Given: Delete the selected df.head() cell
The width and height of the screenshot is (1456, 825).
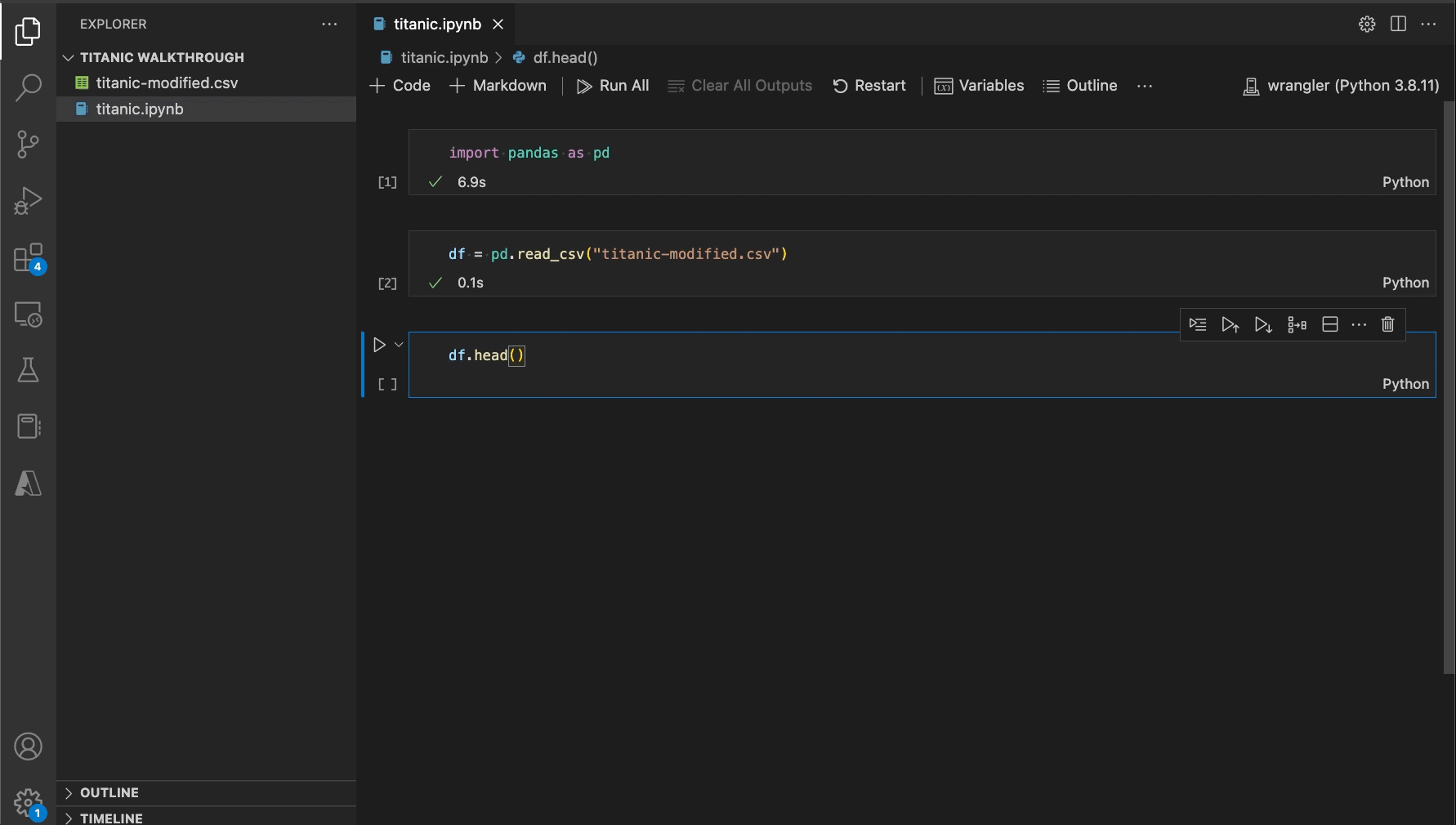Looking at the screenshot, I should point(1387,324).
